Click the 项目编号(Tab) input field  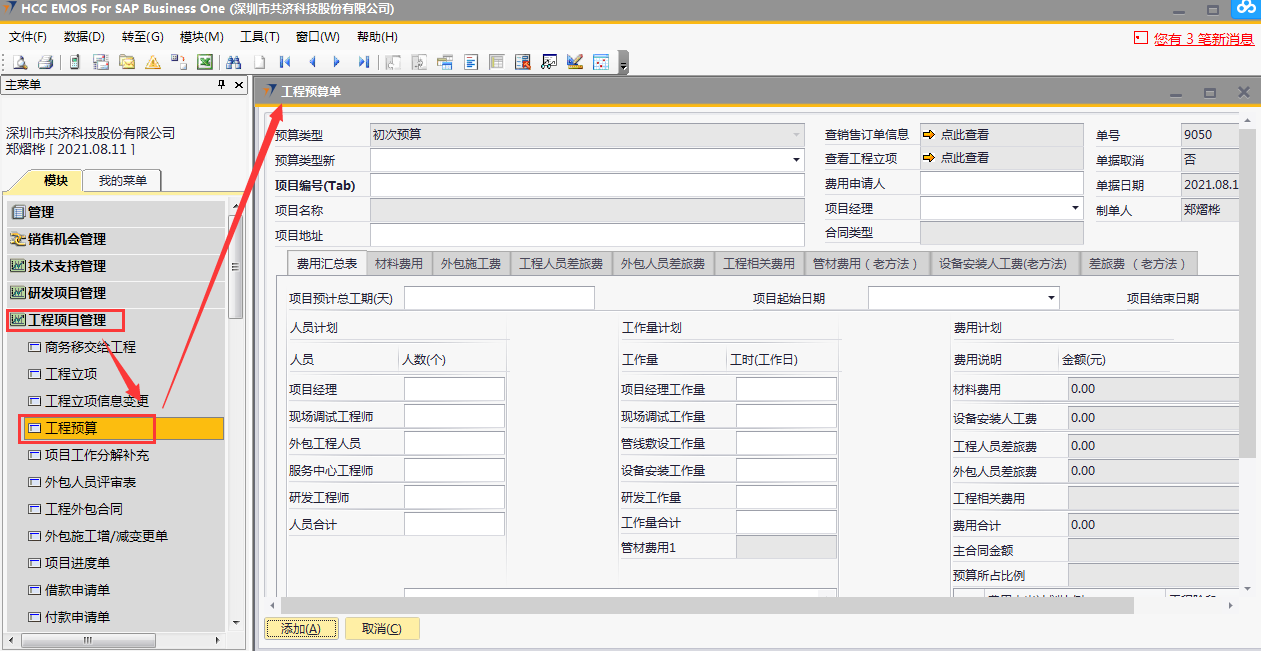[x=587, y=185]
